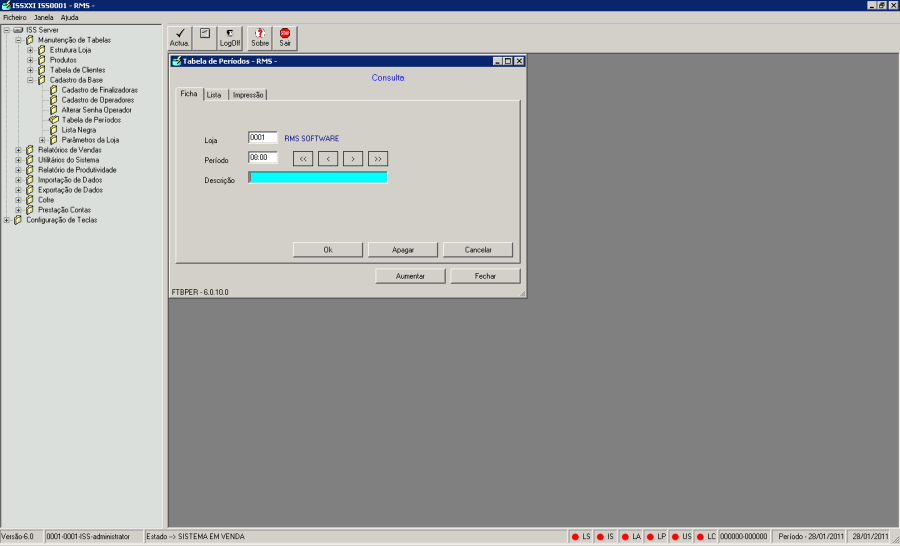900x546 pixels.
Task: Click the blank window toolbar icon
Action: click(205, 38)
